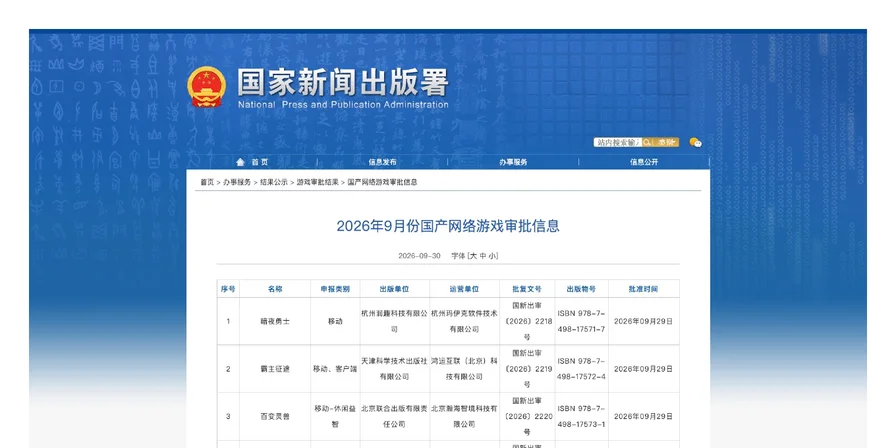The image size is (896, 448).
Task: Click ISBN 978-7-498-17572-4
Action: tap(581, 369)
